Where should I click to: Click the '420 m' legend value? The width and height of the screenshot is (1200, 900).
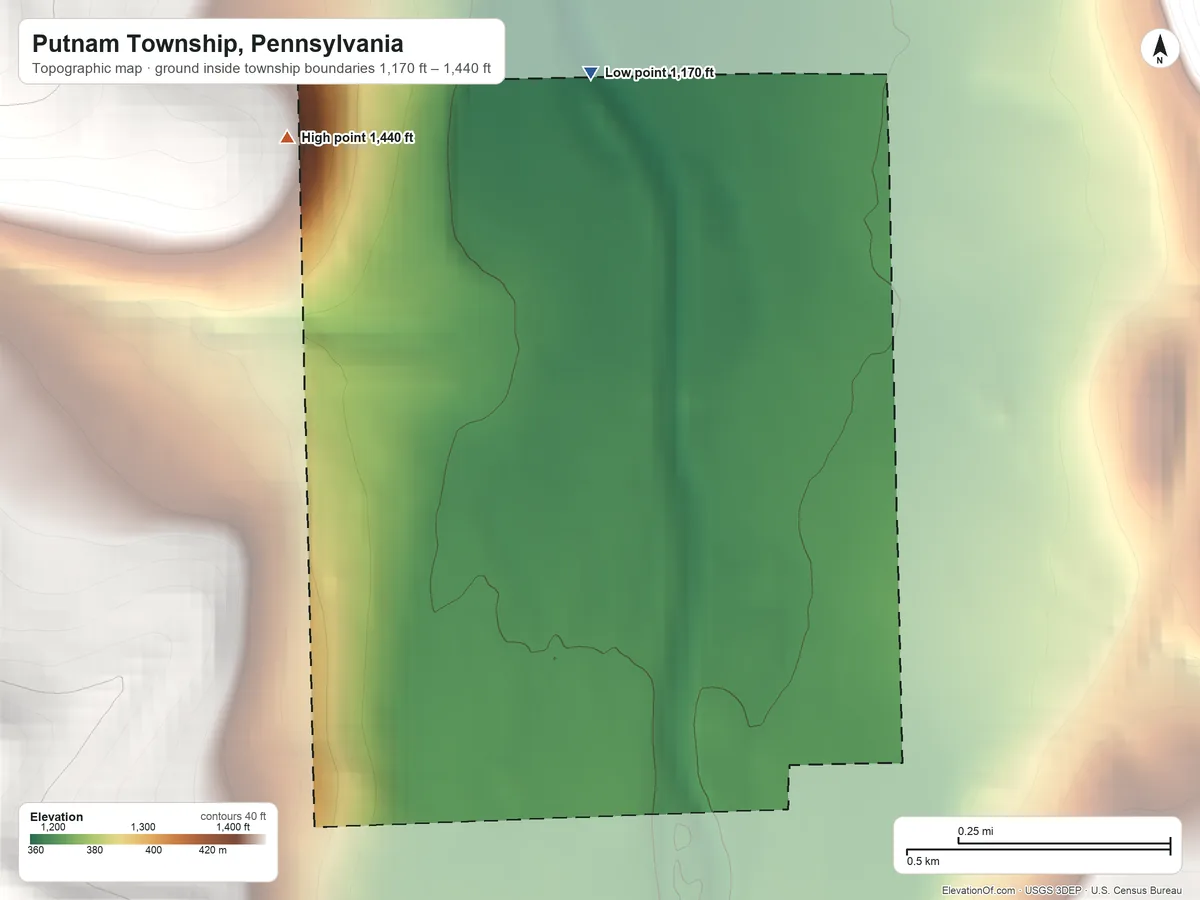point(214,851)
